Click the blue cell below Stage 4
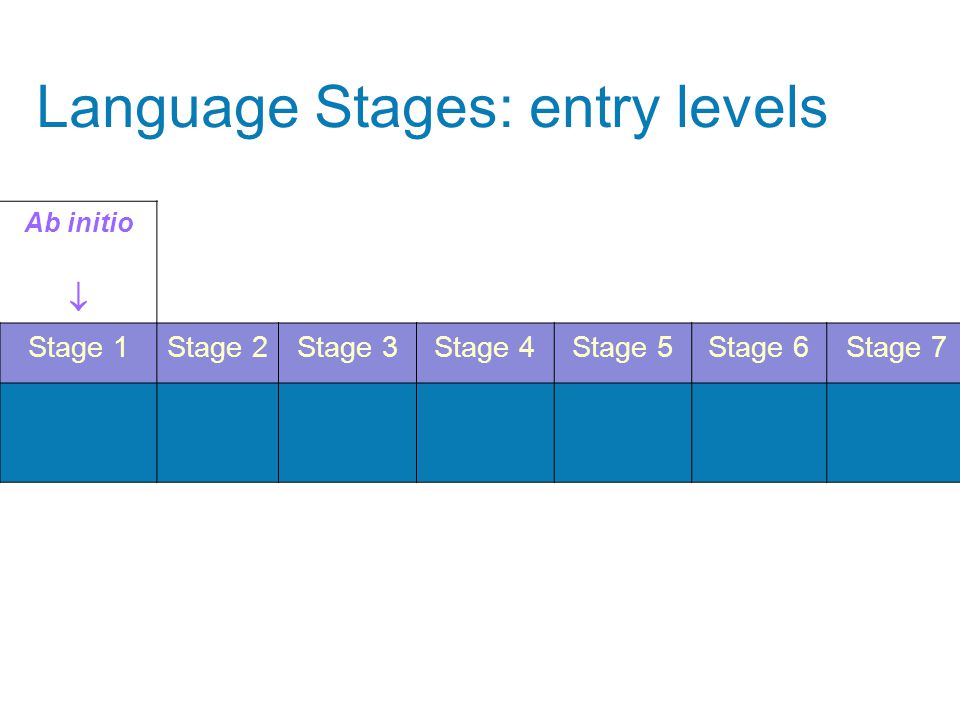 coord(485,433)
